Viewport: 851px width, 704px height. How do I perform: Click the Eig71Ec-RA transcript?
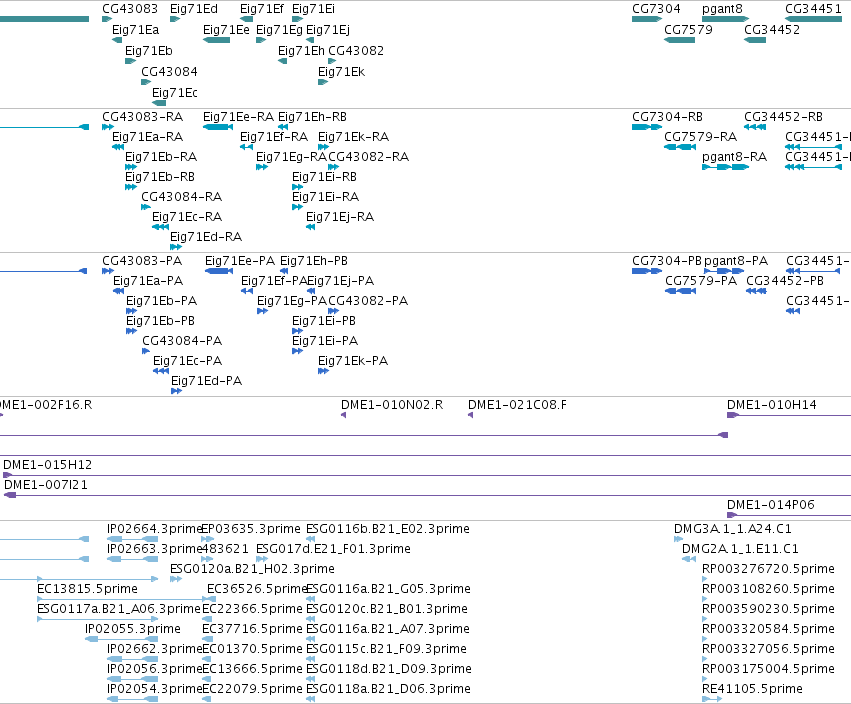[x=160, y=227]
